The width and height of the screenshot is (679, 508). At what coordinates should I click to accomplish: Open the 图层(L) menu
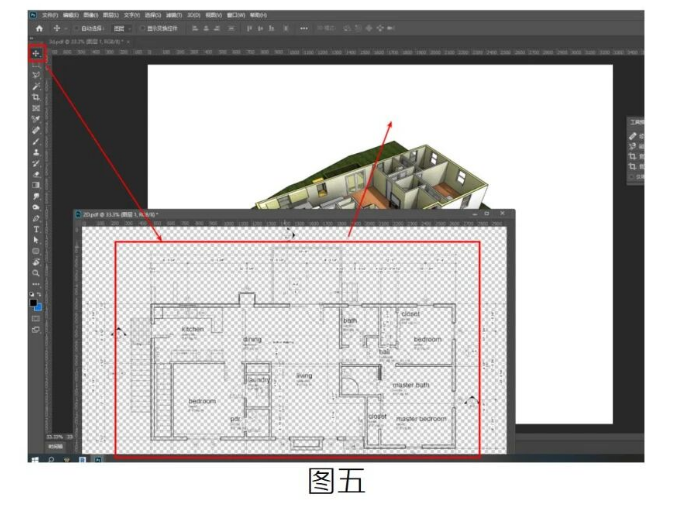tap(111, 15)
